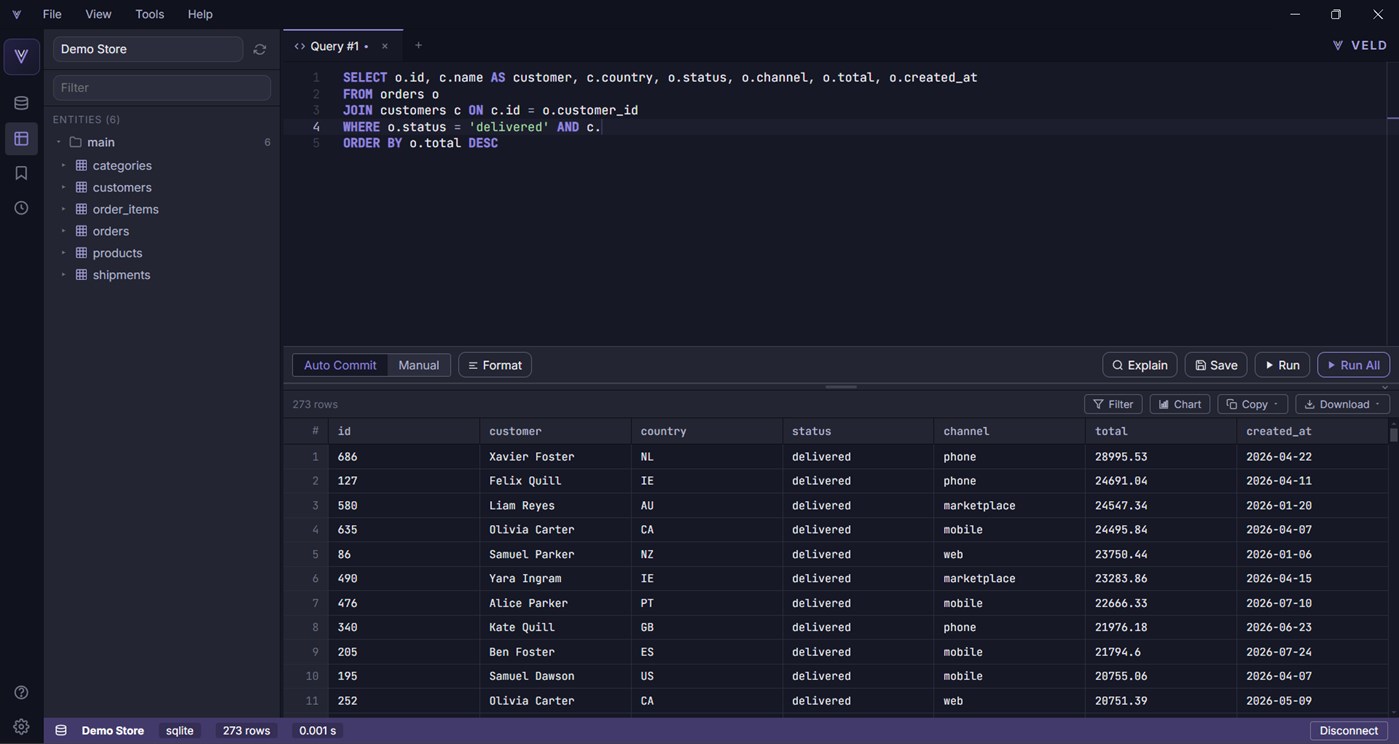Viewport: 1399px width, 744px height.
Task: Open the Copy results dropdown
Action: (1252, 404)
